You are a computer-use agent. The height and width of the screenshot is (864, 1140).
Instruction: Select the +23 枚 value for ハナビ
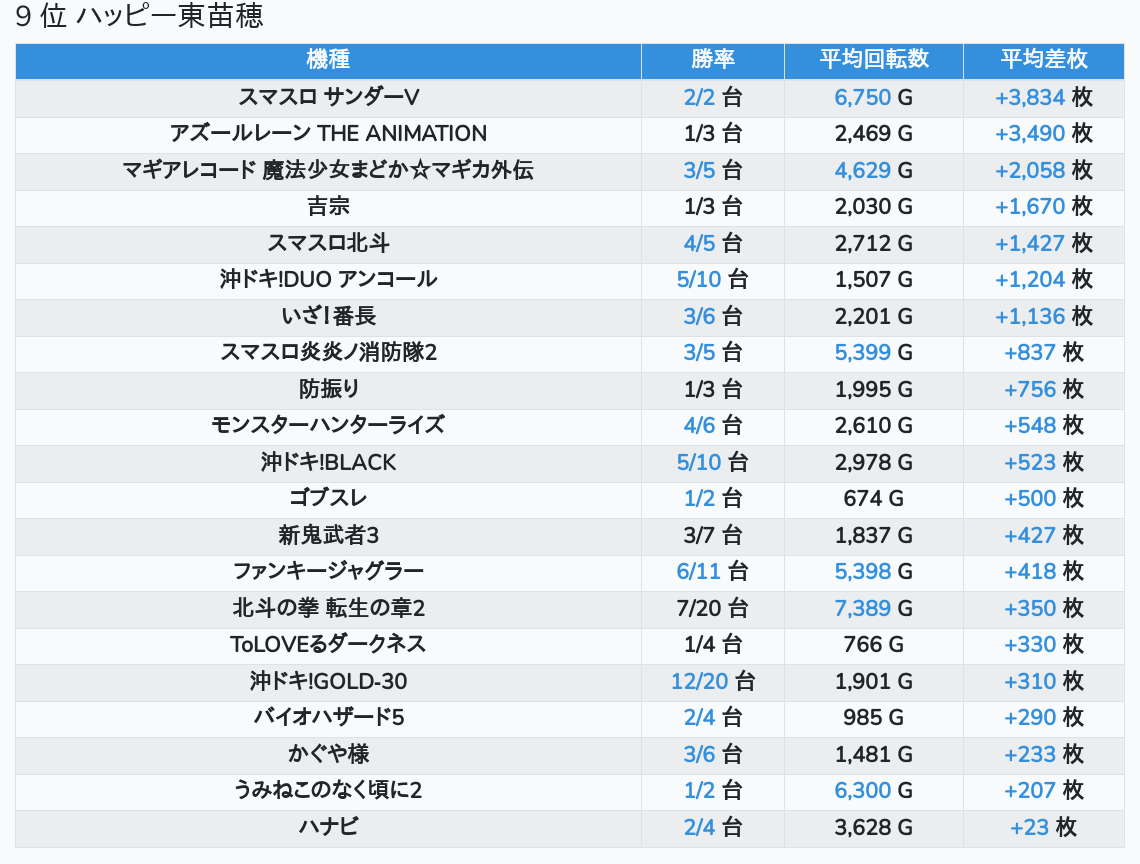(x=1043, y=827)
